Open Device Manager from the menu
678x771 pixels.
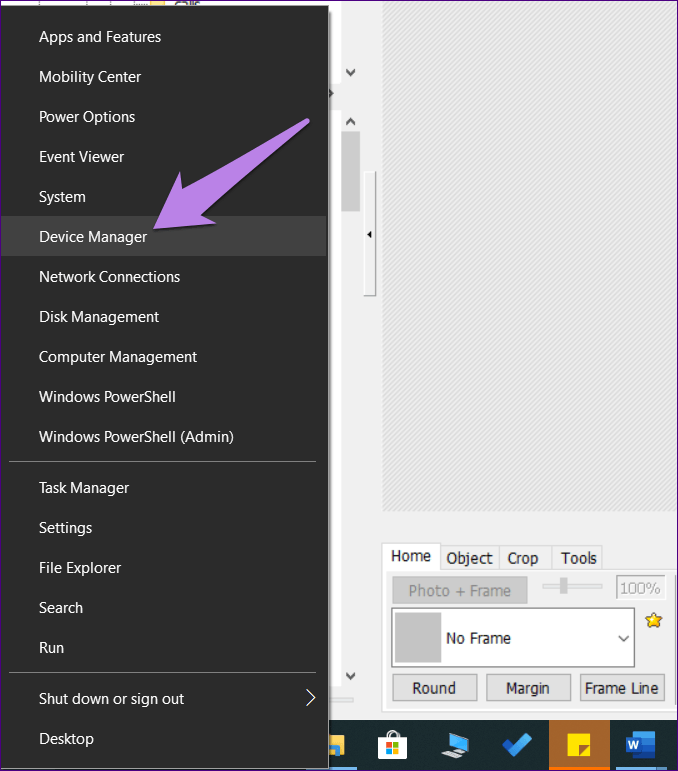pyautogui.click(x=93, y=237)
